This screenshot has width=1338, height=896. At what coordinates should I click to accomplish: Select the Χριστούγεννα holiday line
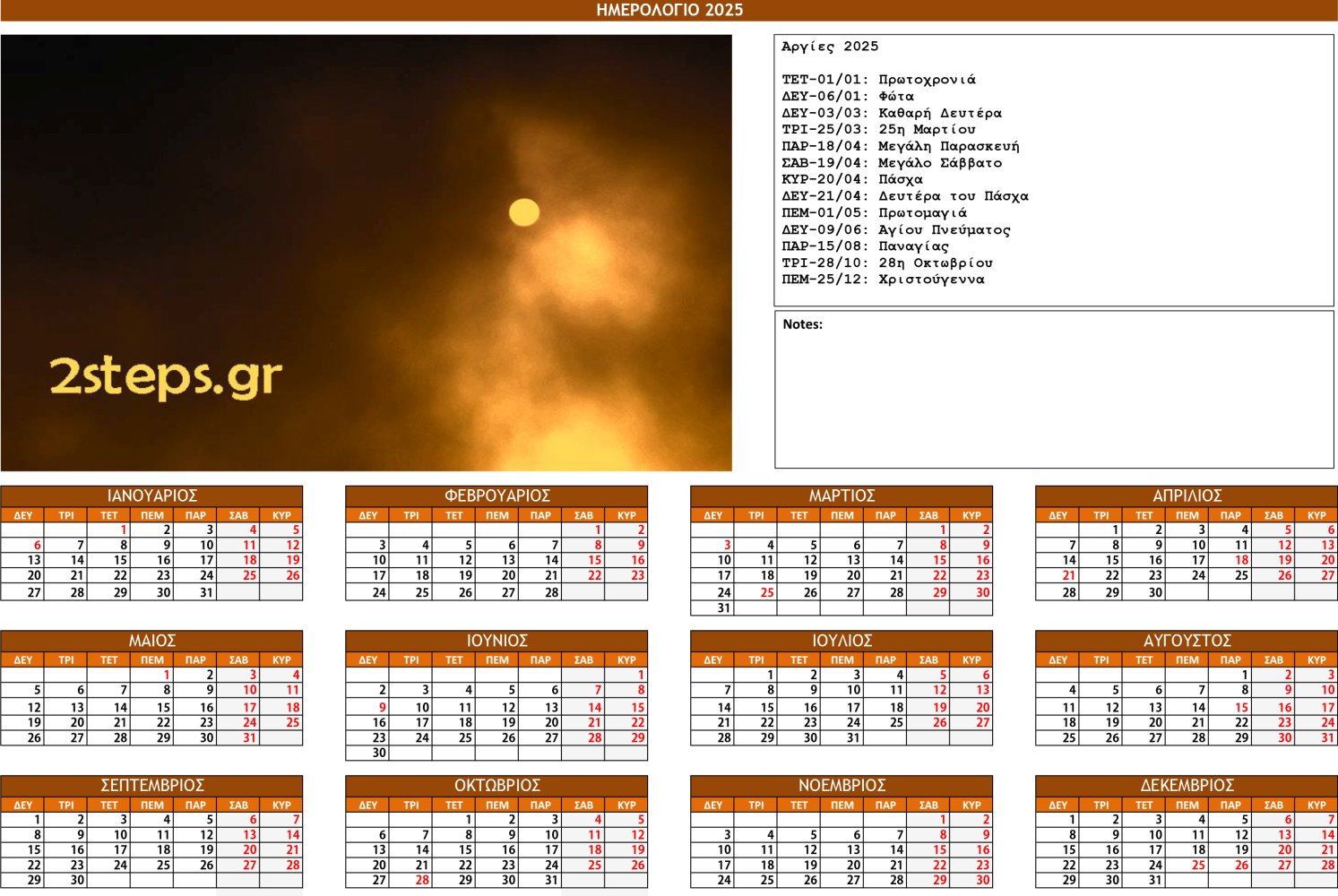tap(883, 280)
